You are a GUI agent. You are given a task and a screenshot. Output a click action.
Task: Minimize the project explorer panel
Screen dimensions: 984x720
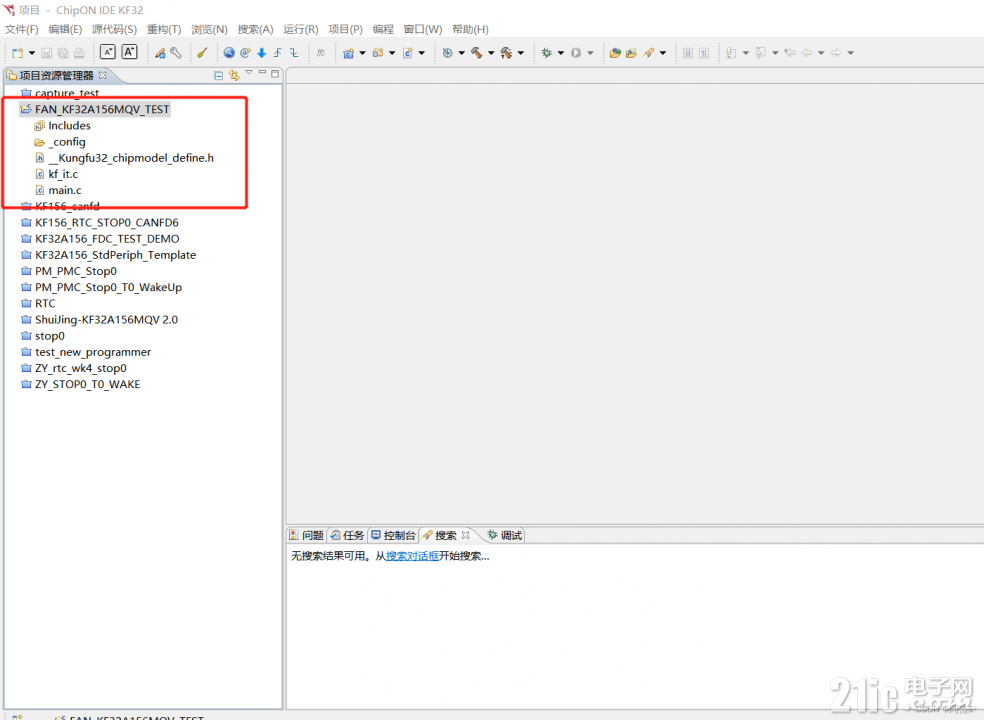pyautogui.click(x=262, y=73)
